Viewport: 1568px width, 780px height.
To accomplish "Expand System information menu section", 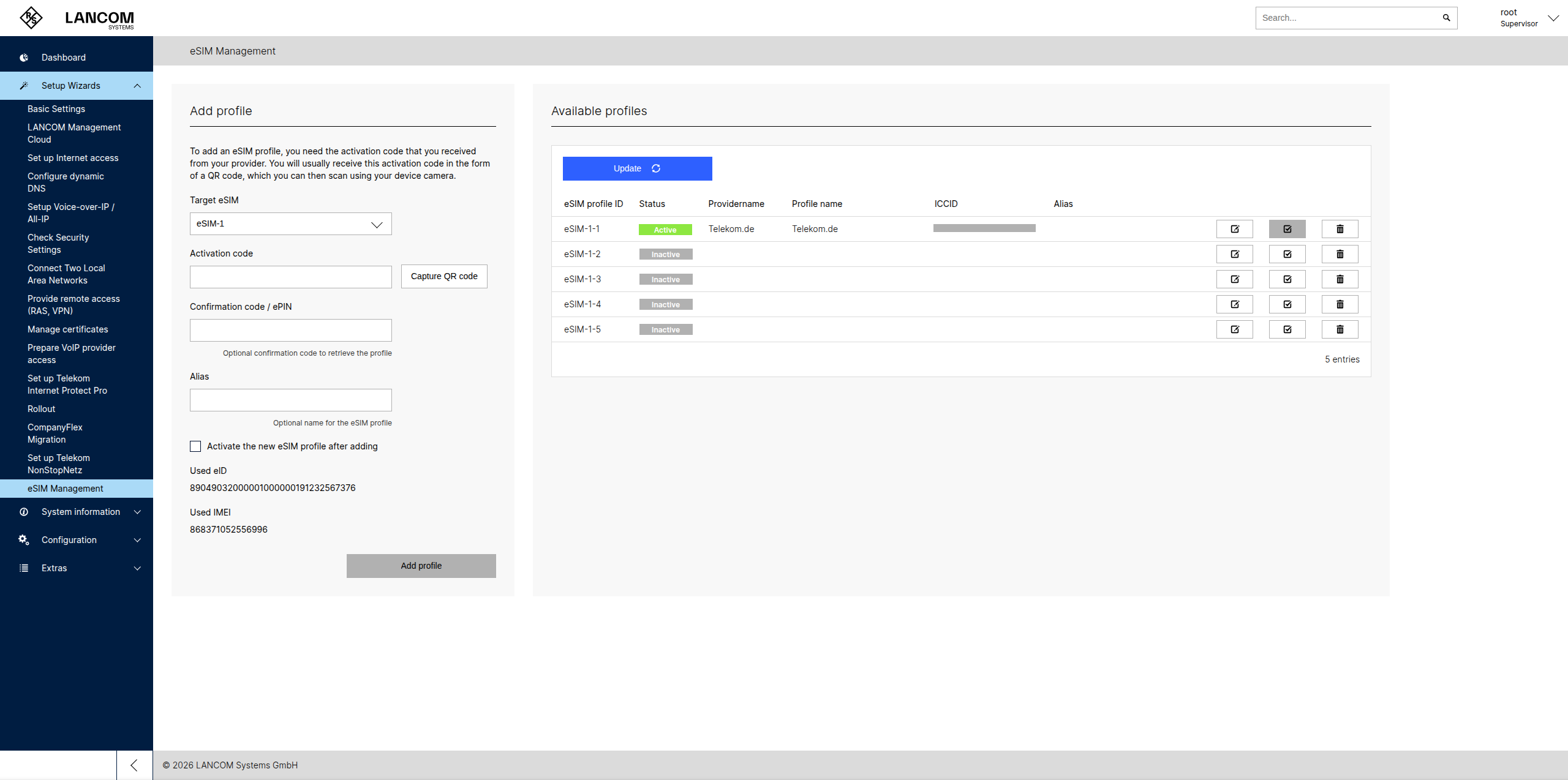I will 80,512.
